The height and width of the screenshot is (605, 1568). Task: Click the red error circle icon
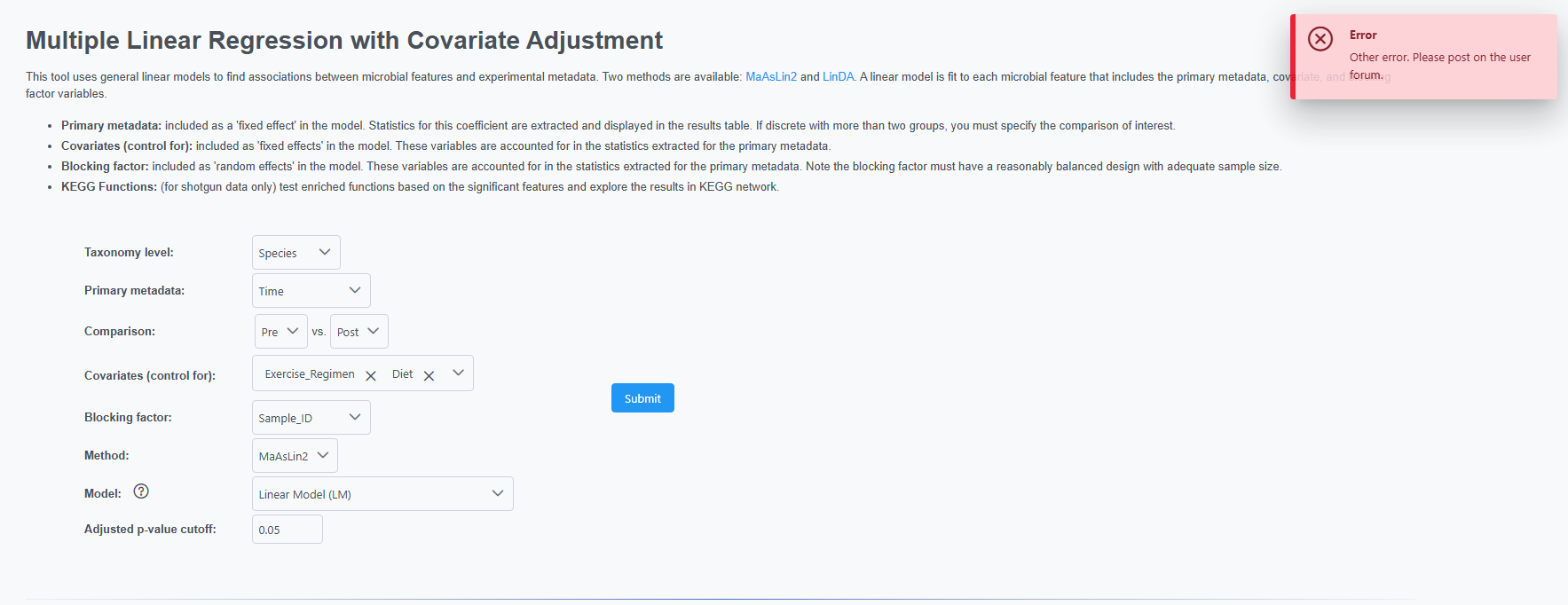click(1320, 39)
